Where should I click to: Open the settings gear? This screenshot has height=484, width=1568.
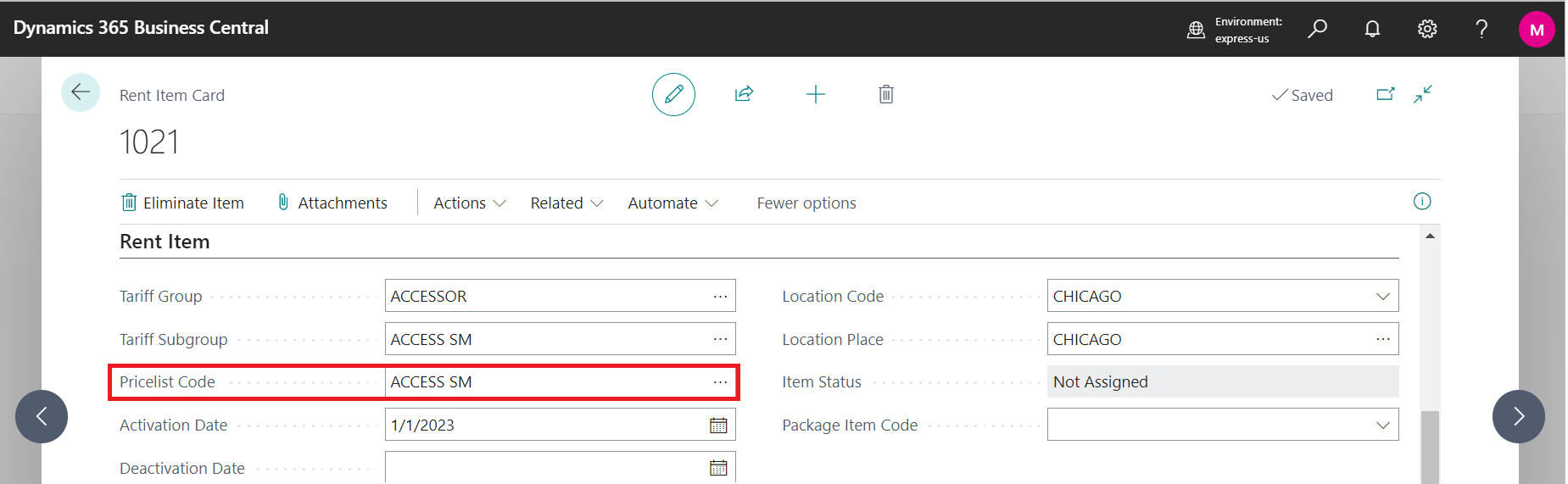(x=1427, y=29)
